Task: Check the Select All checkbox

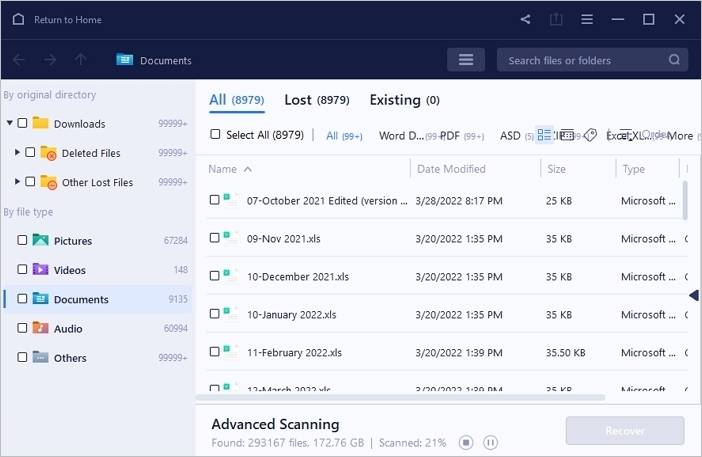Action: pos(215,135)
